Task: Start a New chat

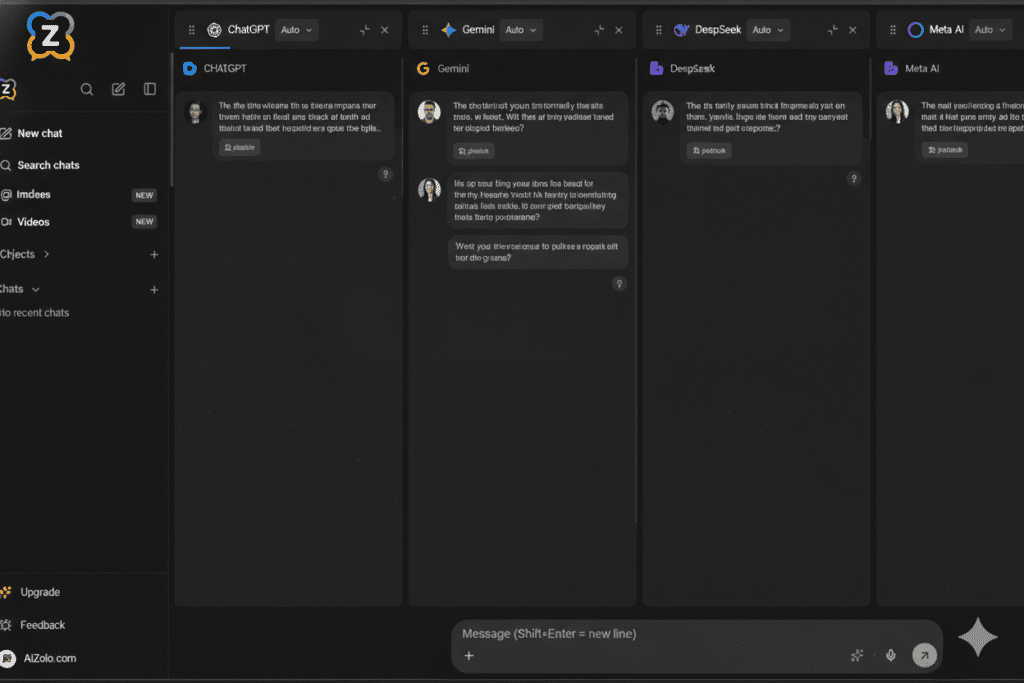Action: tap(40, 133)
